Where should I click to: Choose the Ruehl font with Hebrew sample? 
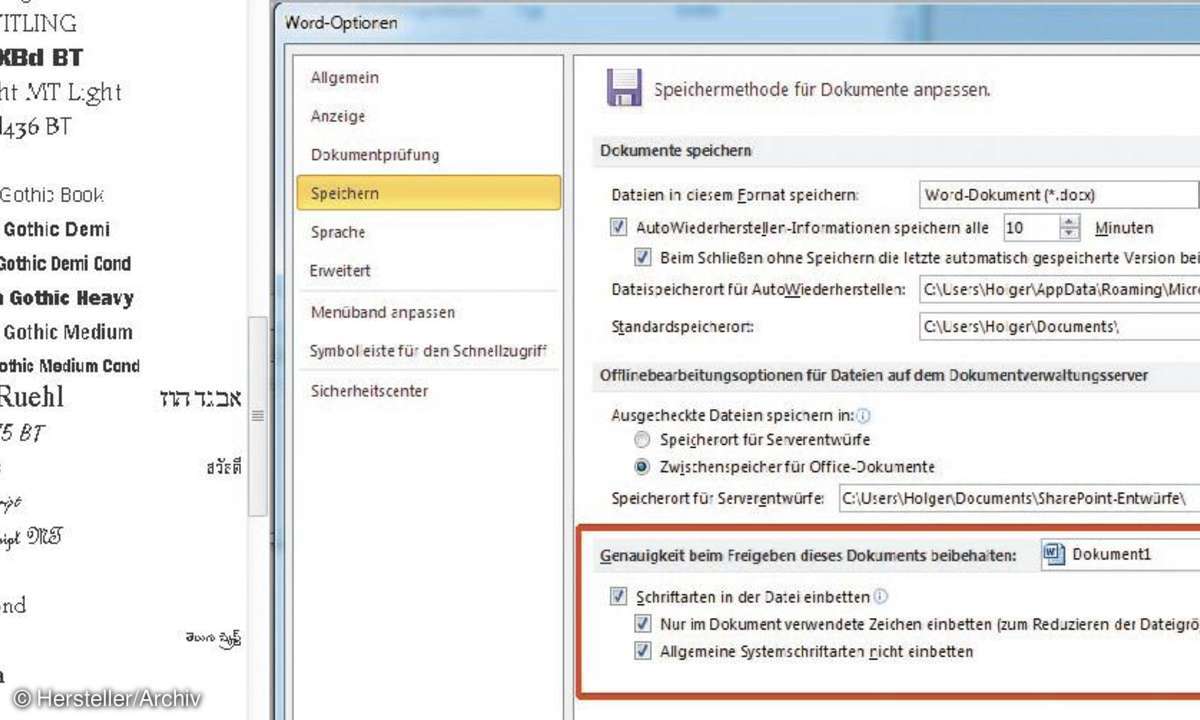[120, 397]
